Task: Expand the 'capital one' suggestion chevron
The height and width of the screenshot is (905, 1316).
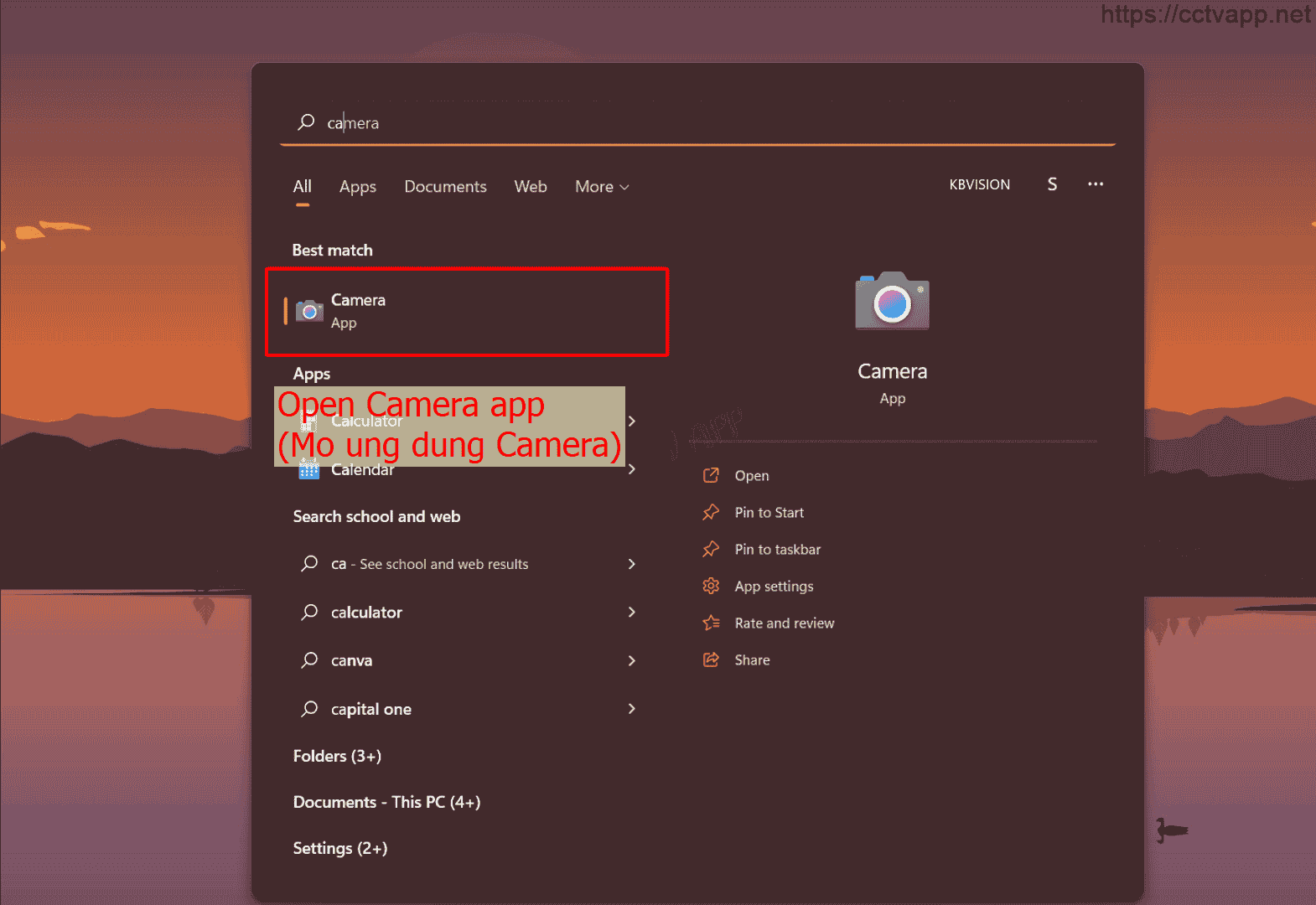Action: [632, 709]
